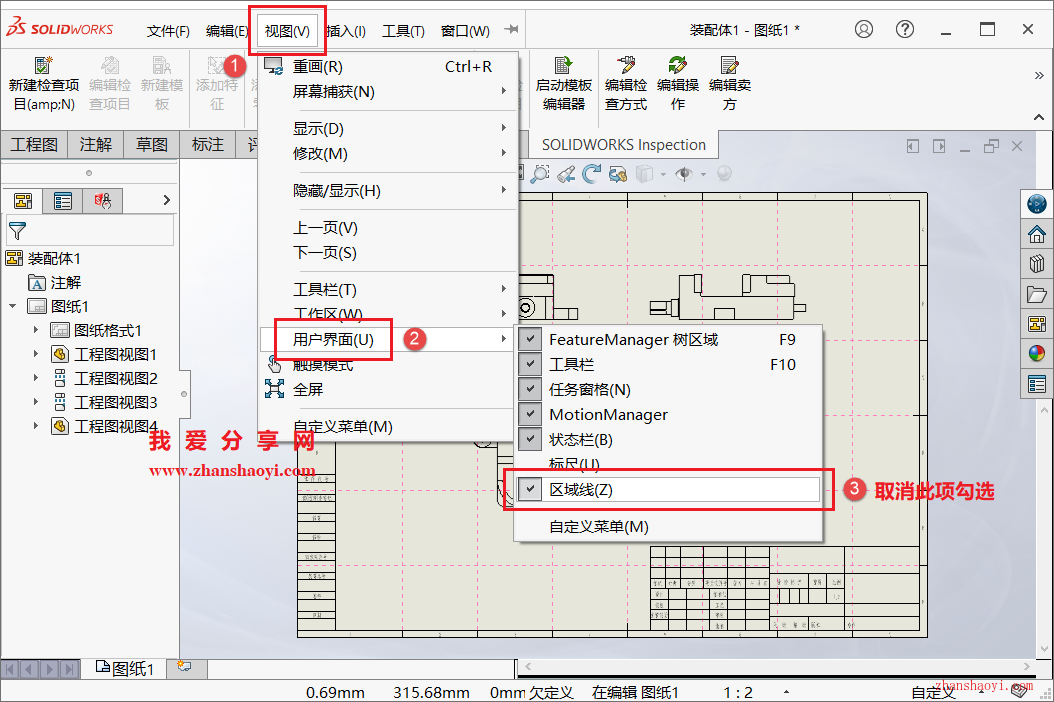The width and height of the screenshot is (1054, 702).
Task: Click the filter funnel icon in tree
Action: (17, 231)
